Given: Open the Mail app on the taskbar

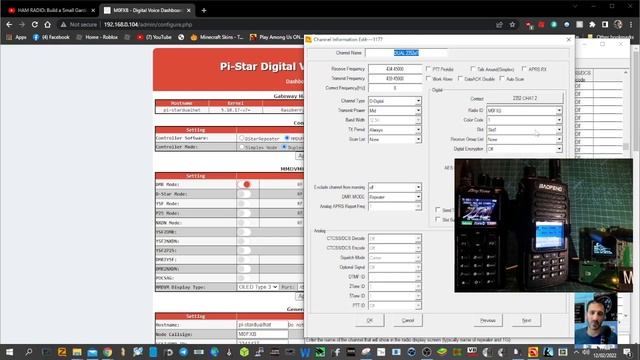Looking at the screenshot, I should tap(92, 352).
